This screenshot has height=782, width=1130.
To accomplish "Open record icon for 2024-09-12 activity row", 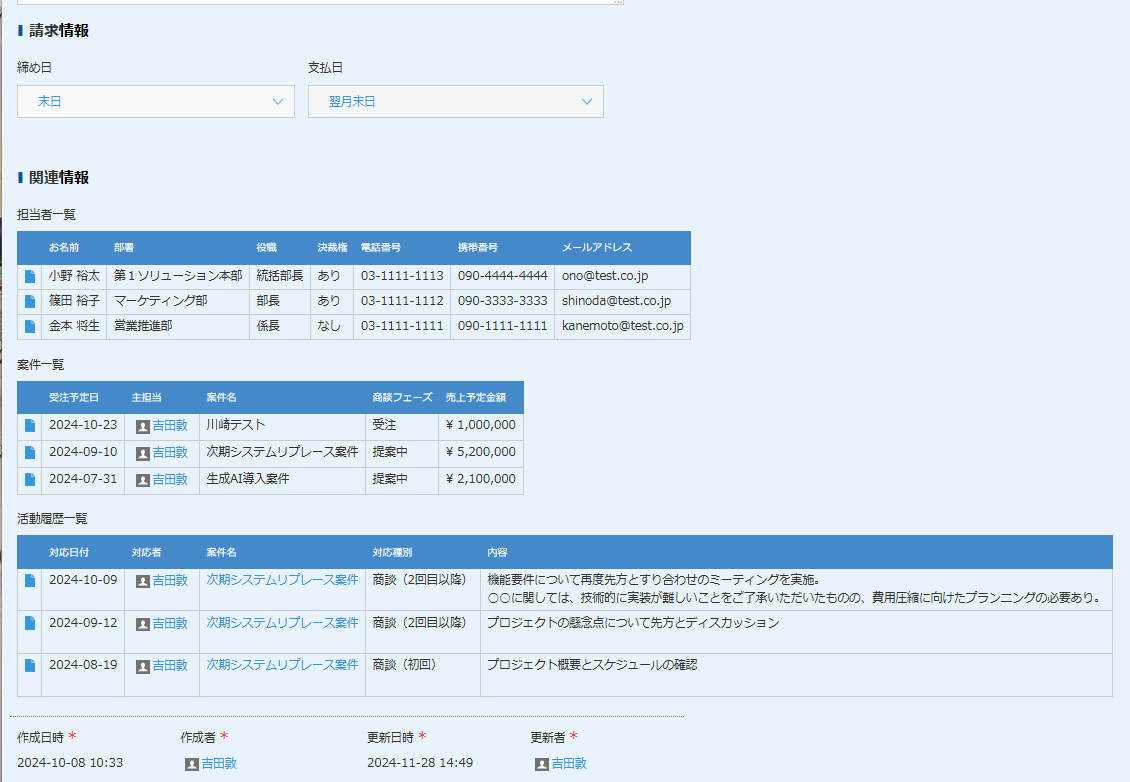I will click(x=30, y=623).
